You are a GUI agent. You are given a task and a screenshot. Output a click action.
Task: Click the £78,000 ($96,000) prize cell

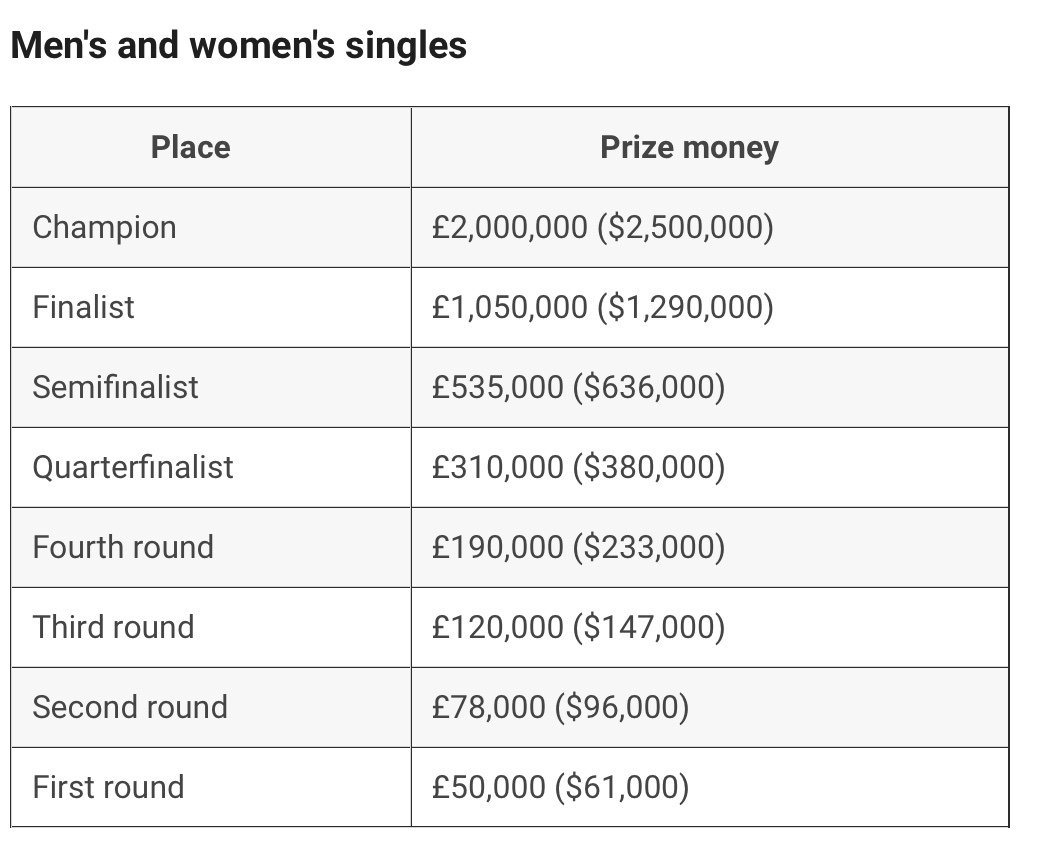(x=560, y=707)
